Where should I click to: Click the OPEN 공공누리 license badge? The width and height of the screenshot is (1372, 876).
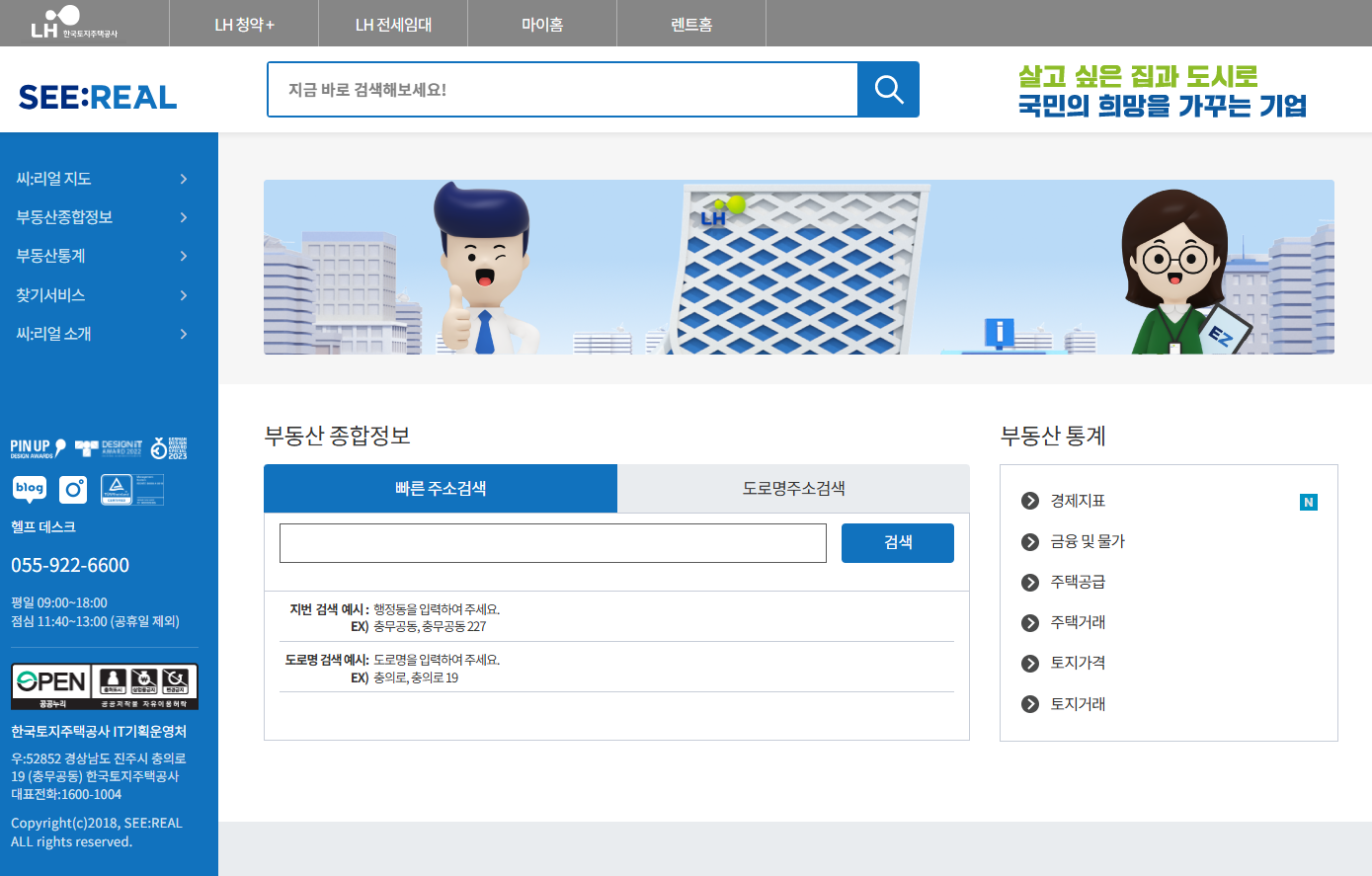click(105, 686)
